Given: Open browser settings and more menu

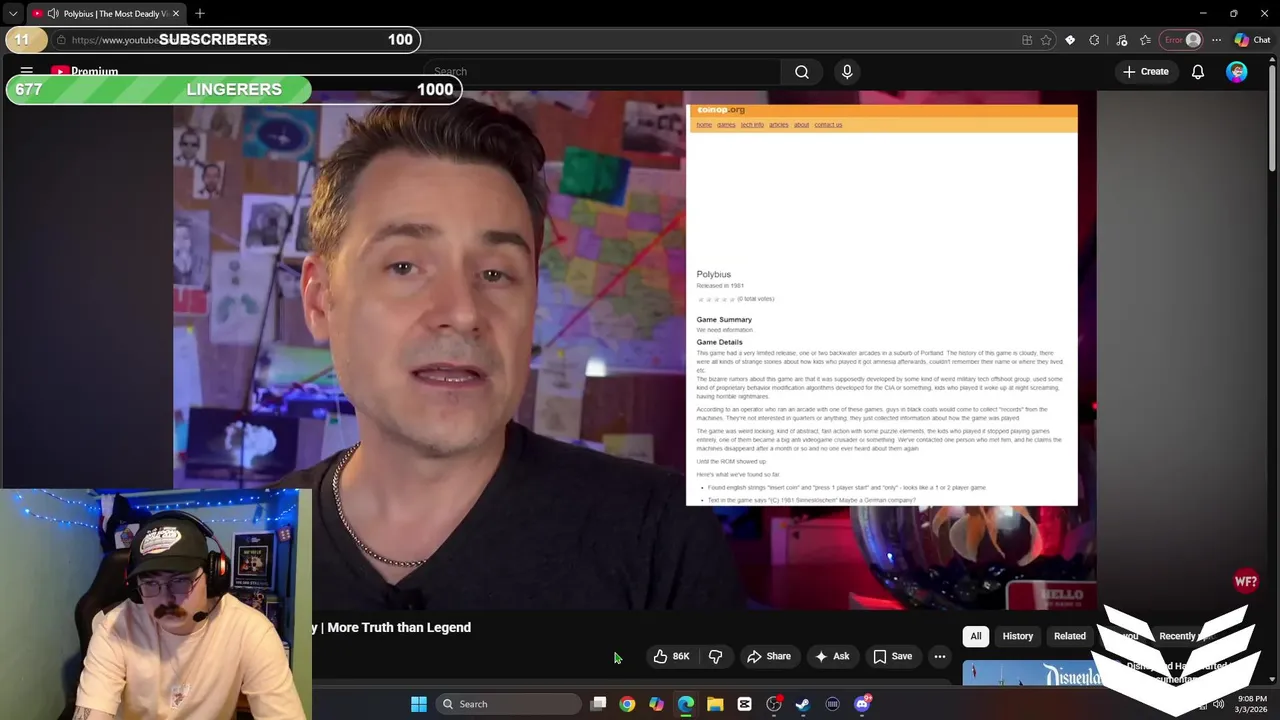Looking at the screenshot, I should (x=1216, y=40).
